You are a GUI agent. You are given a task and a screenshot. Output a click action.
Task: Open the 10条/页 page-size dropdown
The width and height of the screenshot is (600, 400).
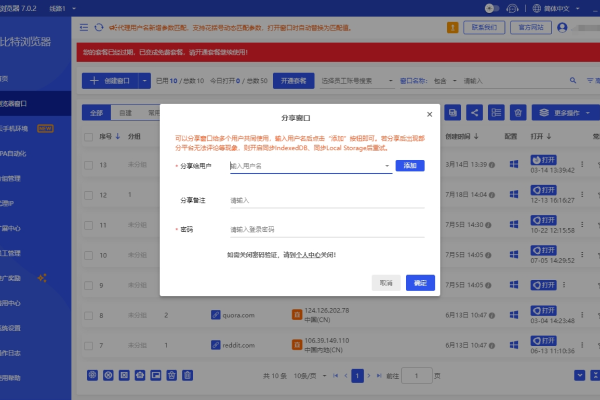coord(310,376)
